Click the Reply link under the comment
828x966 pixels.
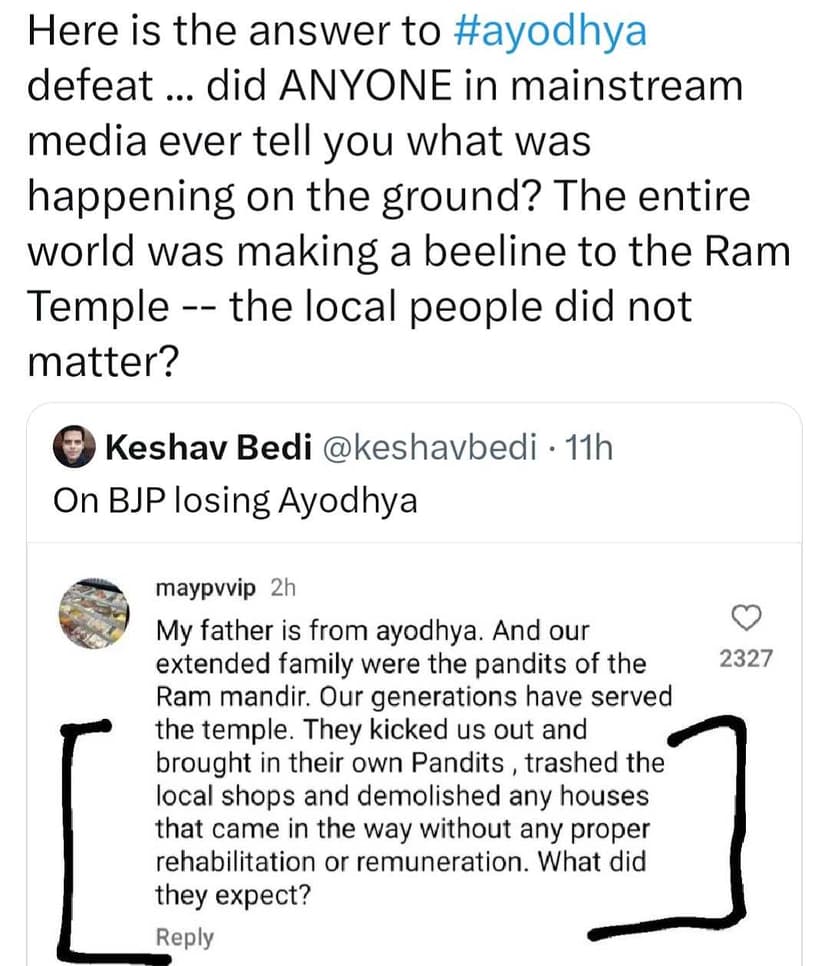(185, 937)
